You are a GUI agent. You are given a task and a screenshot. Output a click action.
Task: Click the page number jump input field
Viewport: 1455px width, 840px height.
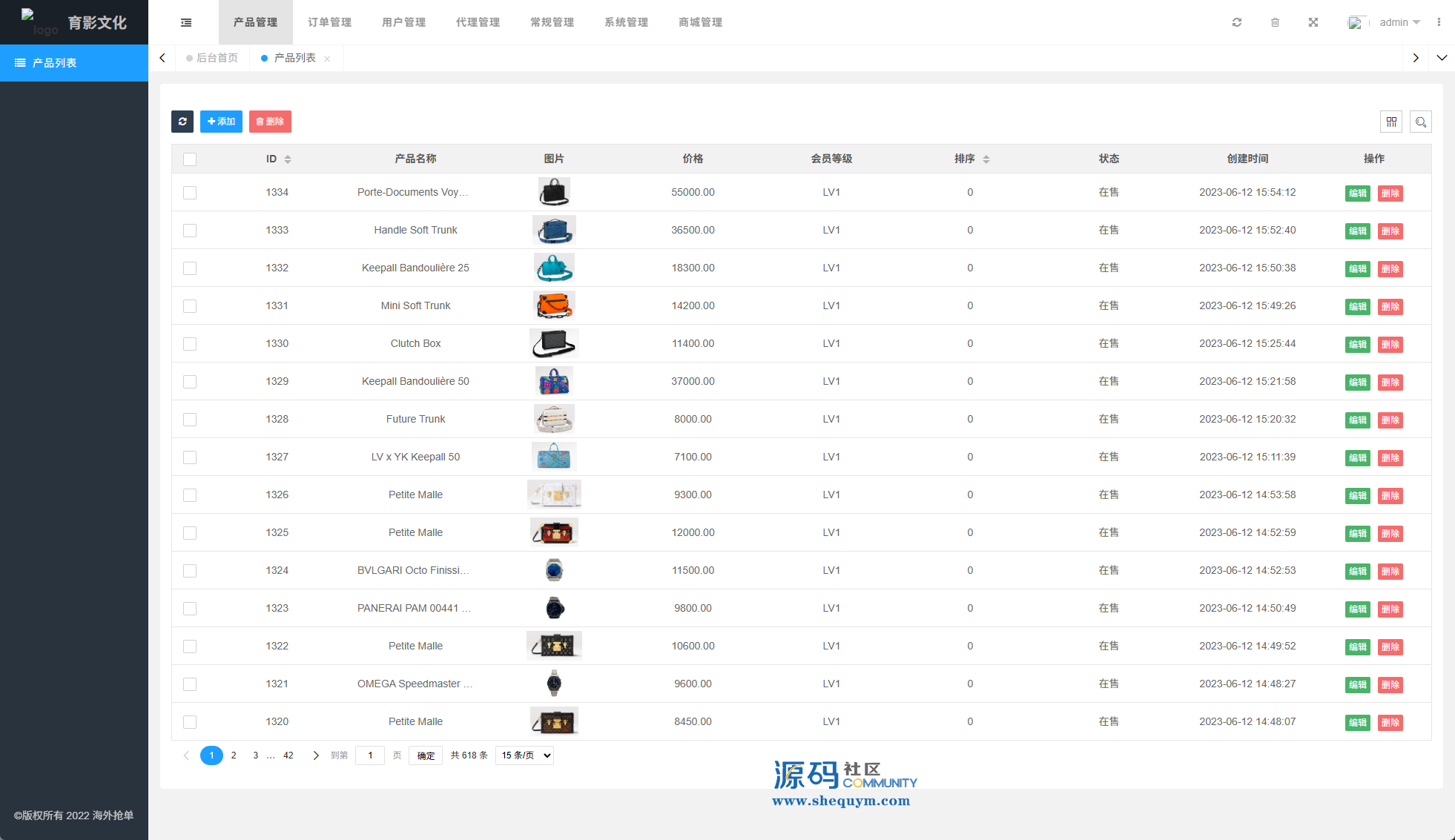coord(370,755)
